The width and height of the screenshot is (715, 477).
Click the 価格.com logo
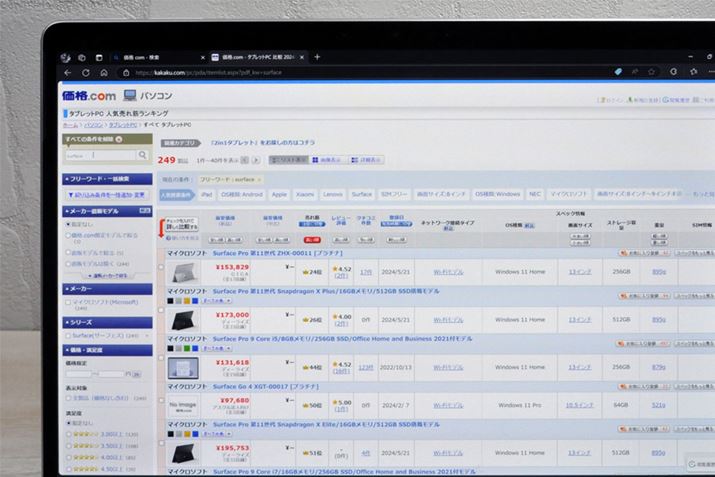89,96
